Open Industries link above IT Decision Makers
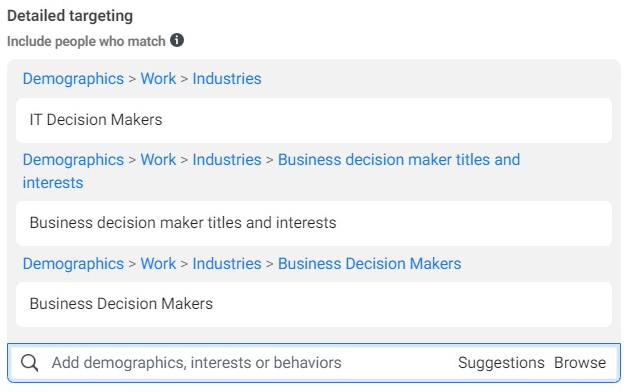This screenshot has width=631, height=392. click(227, 79)
